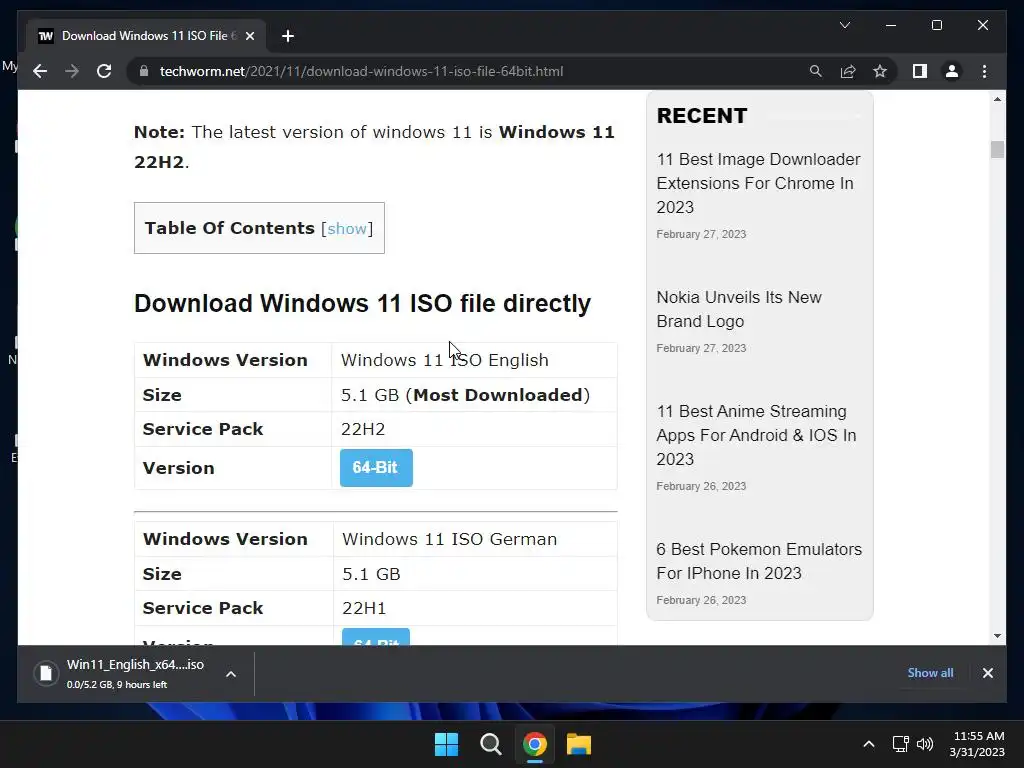
Task: Open the clock showing 11:55 AM
Action: [977, 744]
